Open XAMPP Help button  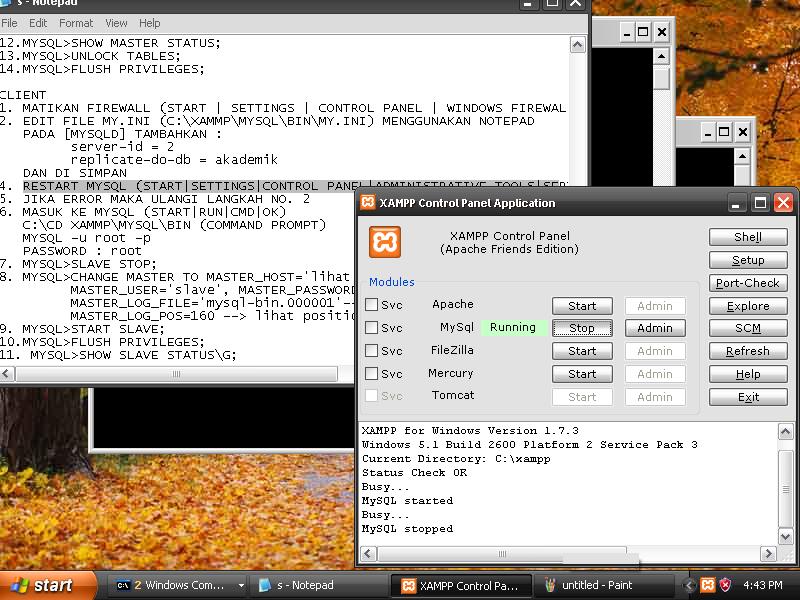coord(748,374)
